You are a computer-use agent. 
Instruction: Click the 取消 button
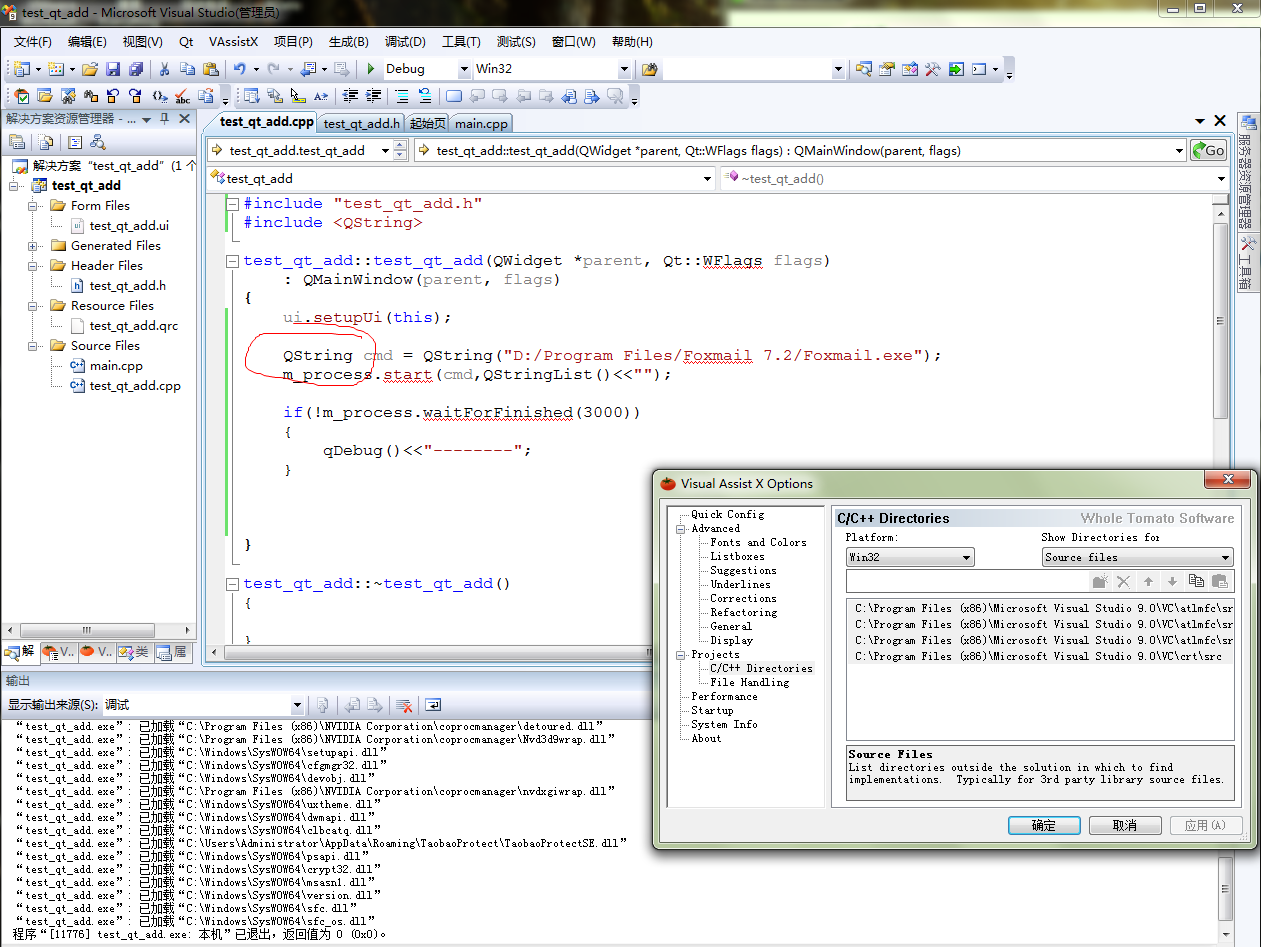(1124, 826)
